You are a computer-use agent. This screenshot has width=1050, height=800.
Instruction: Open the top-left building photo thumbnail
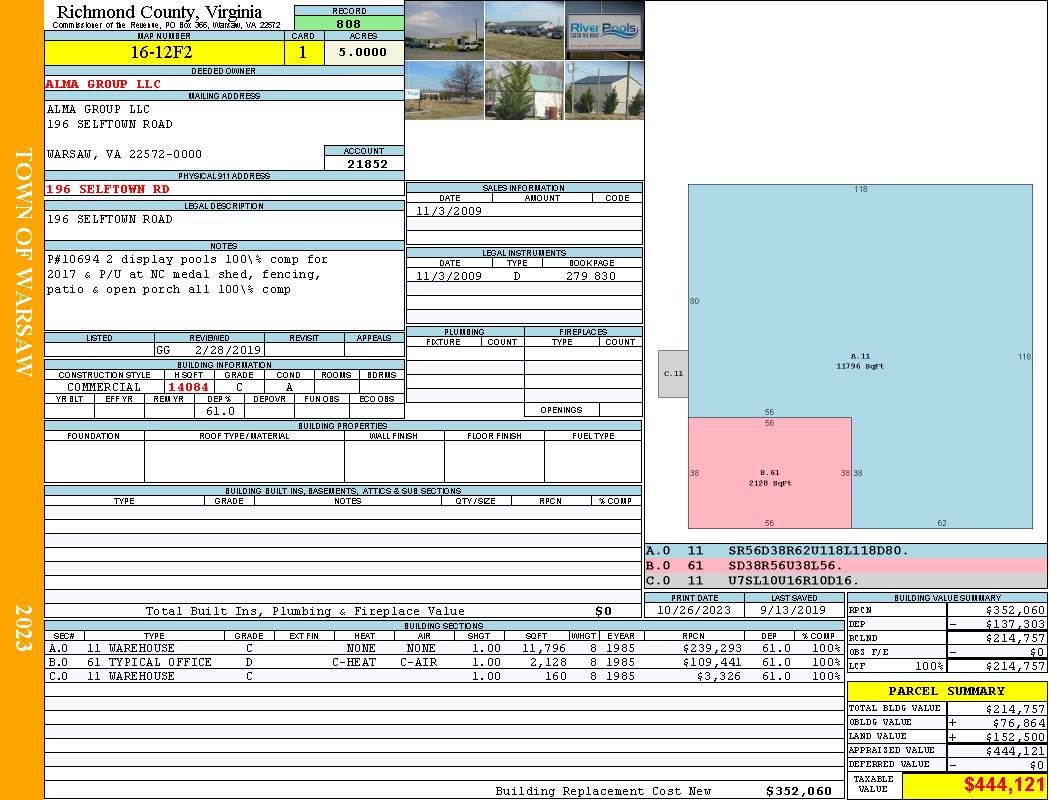click(x=445, y=30)
